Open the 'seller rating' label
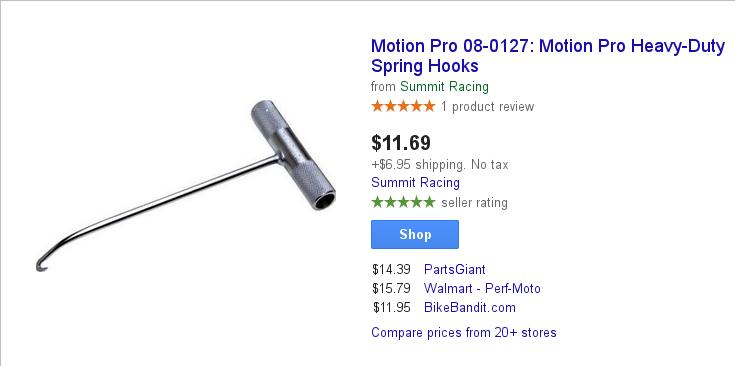This screenshot has height=366, width=735. pos(474,203)
